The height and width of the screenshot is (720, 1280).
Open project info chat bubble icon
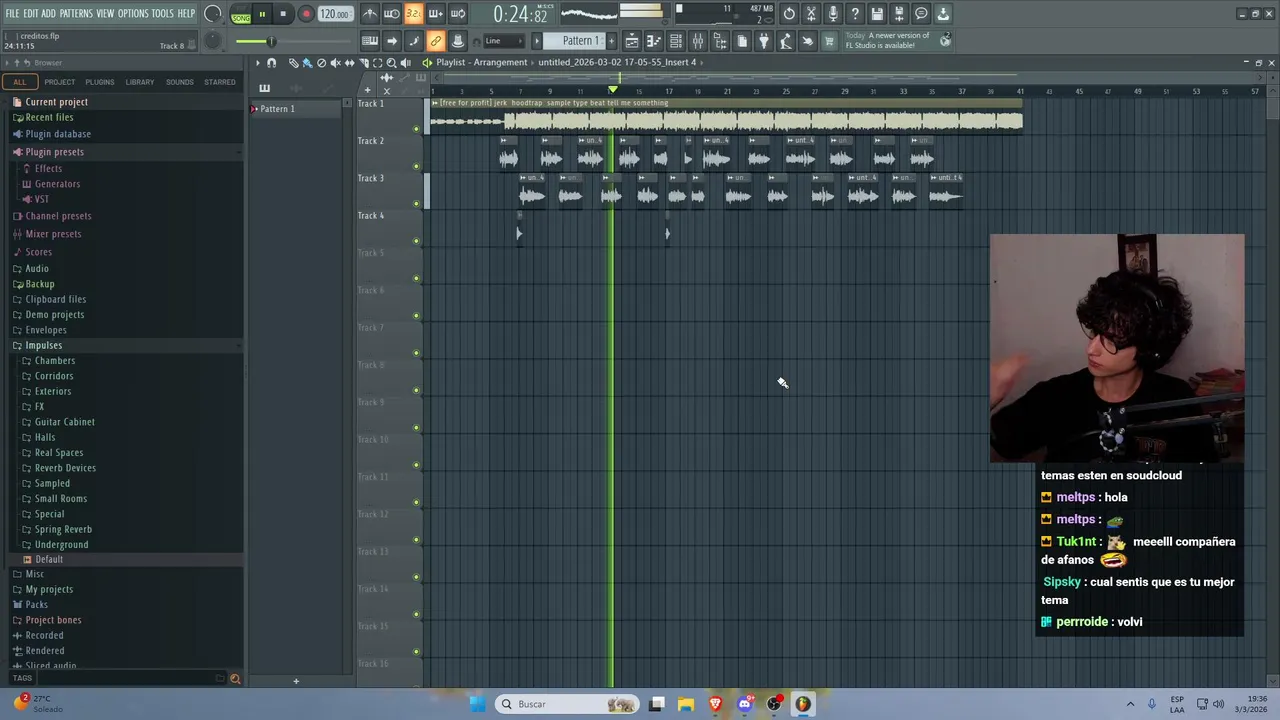pos(921,14)
